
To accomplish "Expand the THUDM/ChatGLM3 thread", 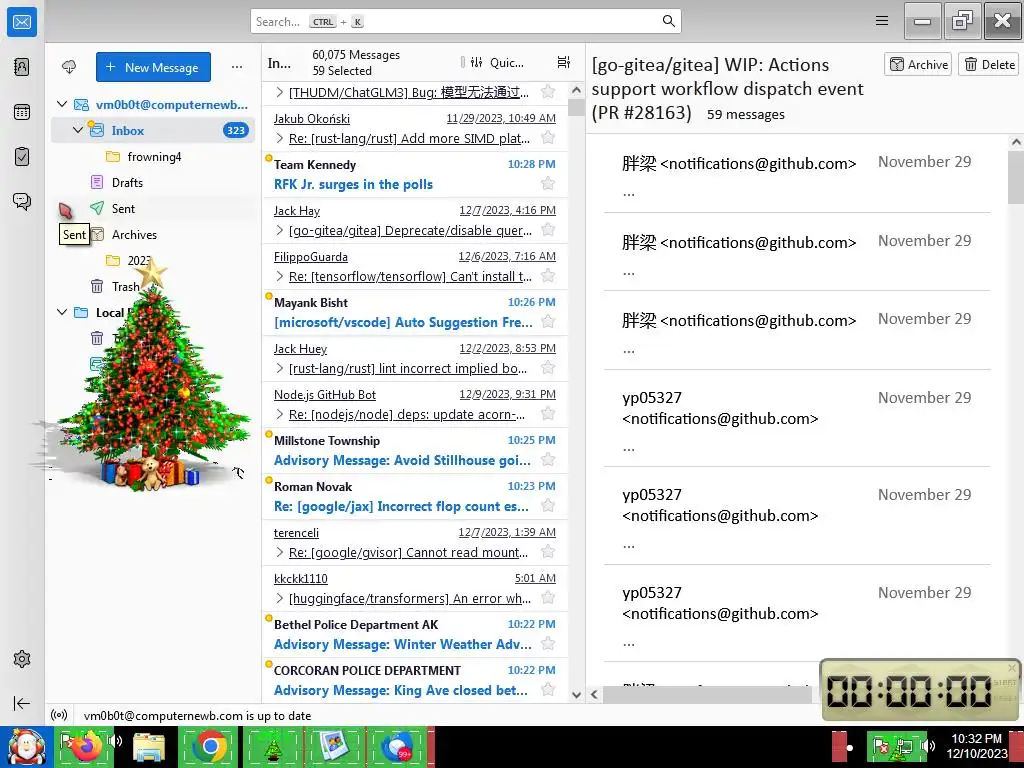I will 280,92.
